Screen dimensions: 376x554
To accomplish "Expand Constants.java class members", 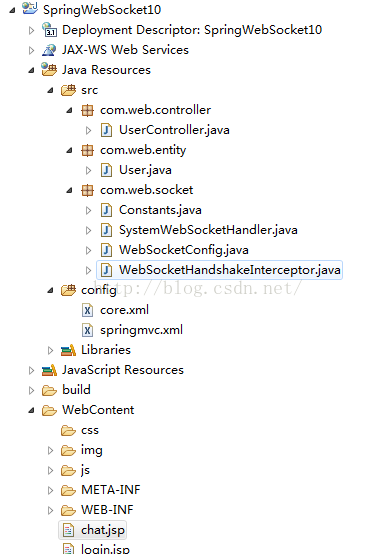I will [x=89, y=211].
